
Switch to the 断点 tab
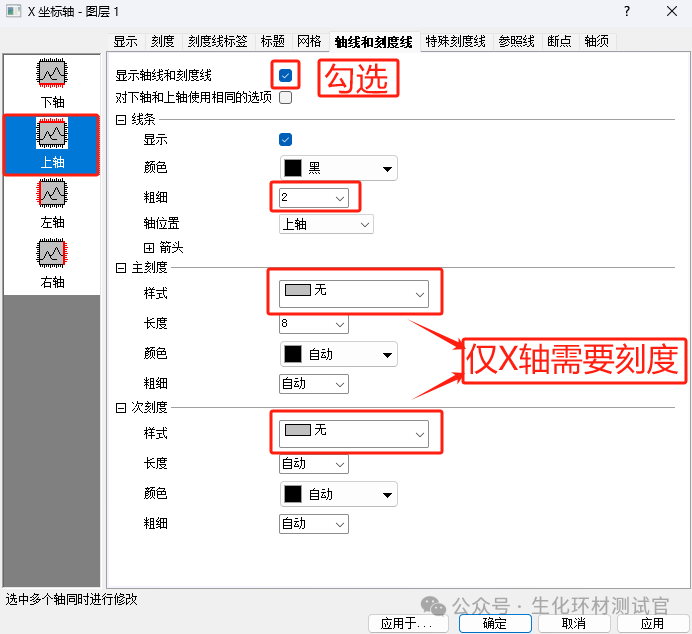click(560, 41)
